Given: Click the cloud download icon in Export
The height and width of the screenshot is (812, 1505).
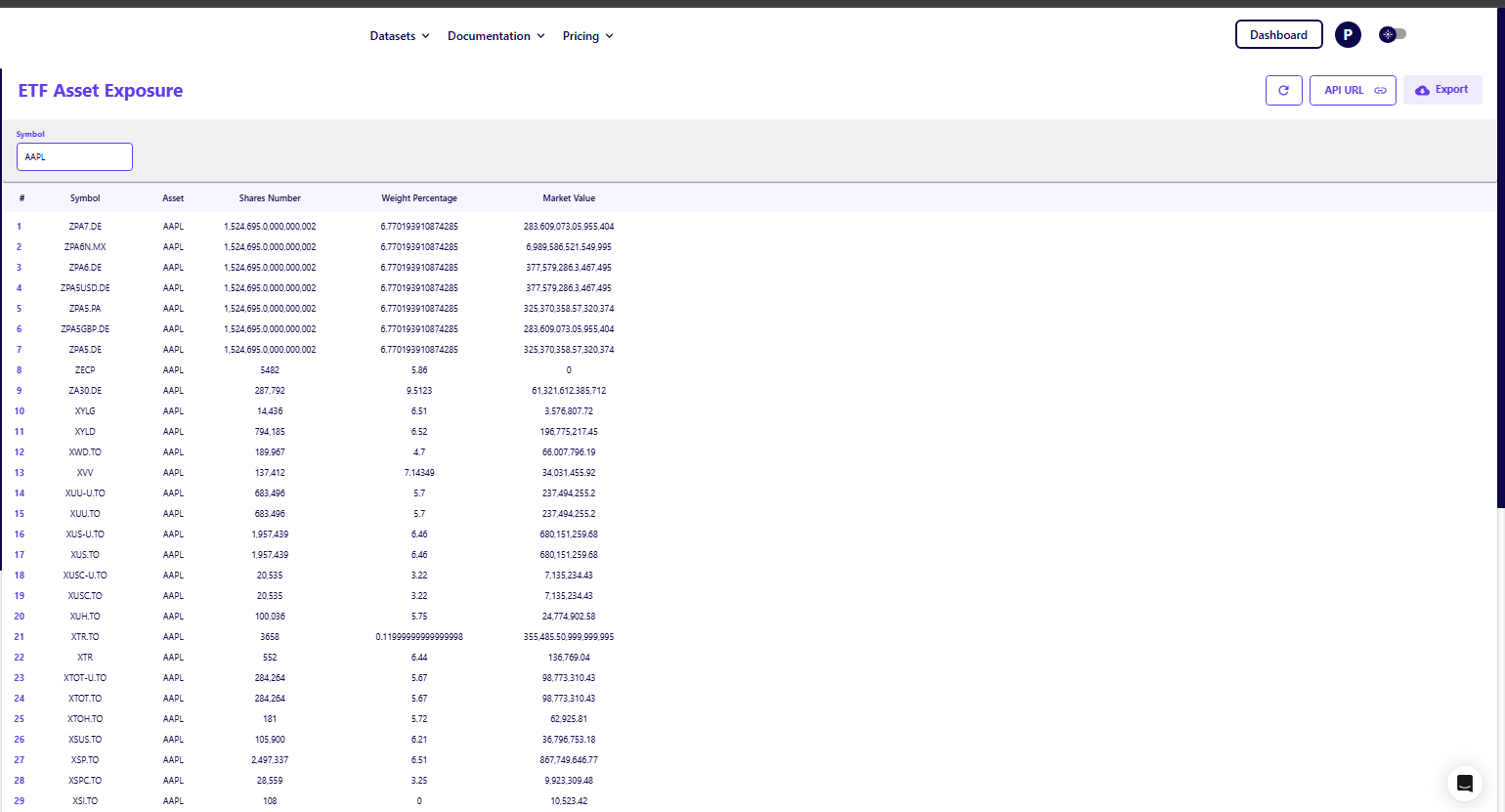Looking at the screenshot, I should [1422, 90].
